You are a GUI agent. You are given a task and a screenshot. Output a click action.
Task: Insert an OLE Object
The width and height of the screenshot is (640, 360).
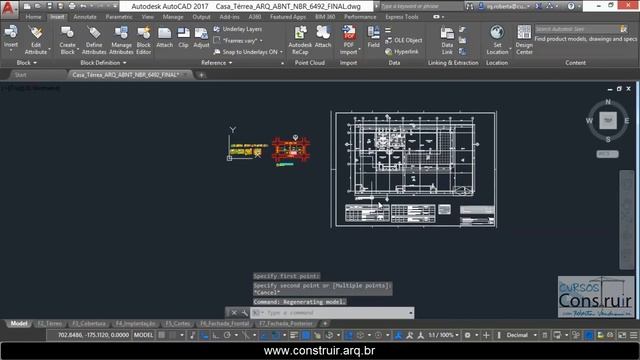click(x=403, y=40)
